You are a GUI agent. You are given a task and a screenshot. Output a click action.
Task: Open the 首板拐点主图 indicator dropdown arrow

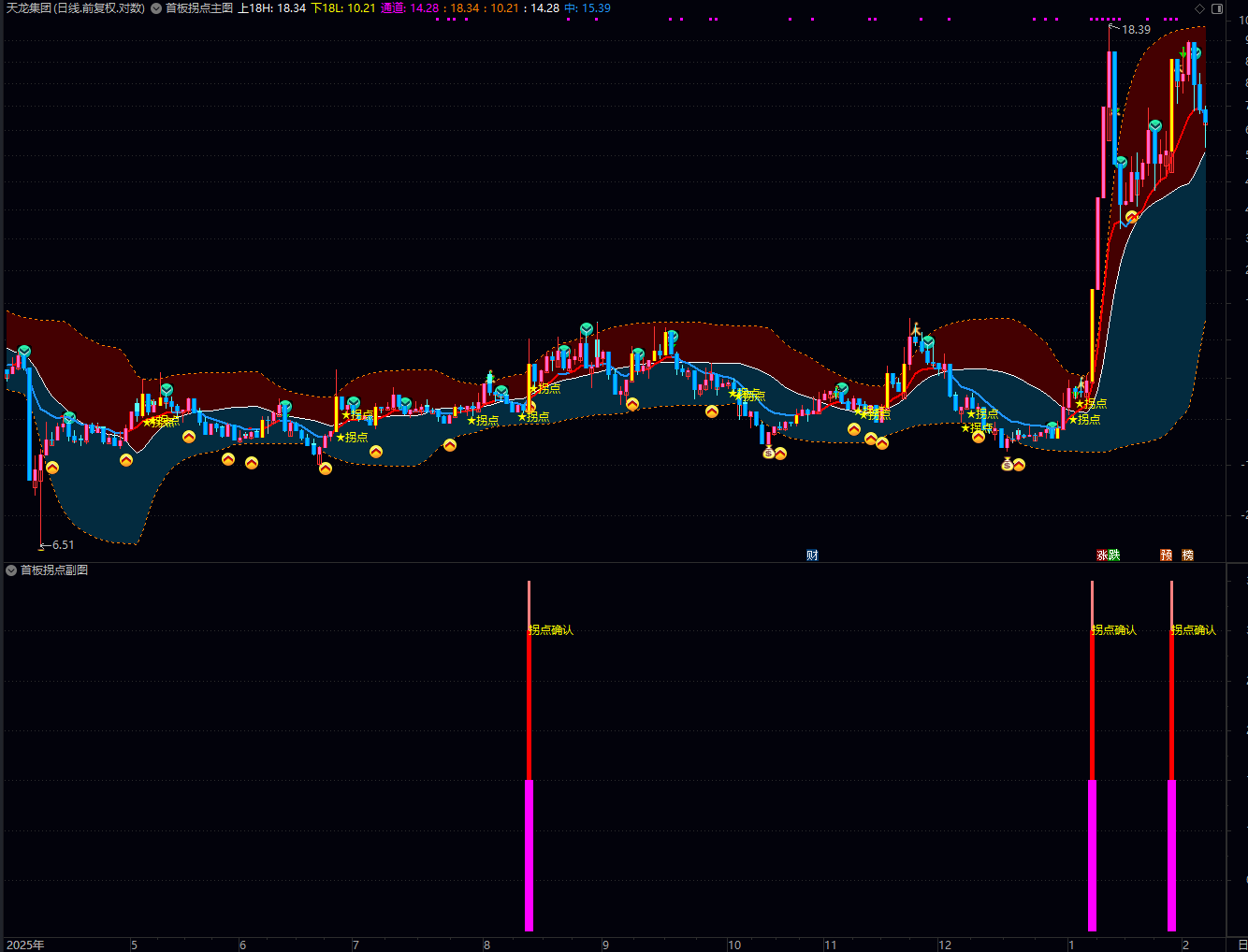156,8
